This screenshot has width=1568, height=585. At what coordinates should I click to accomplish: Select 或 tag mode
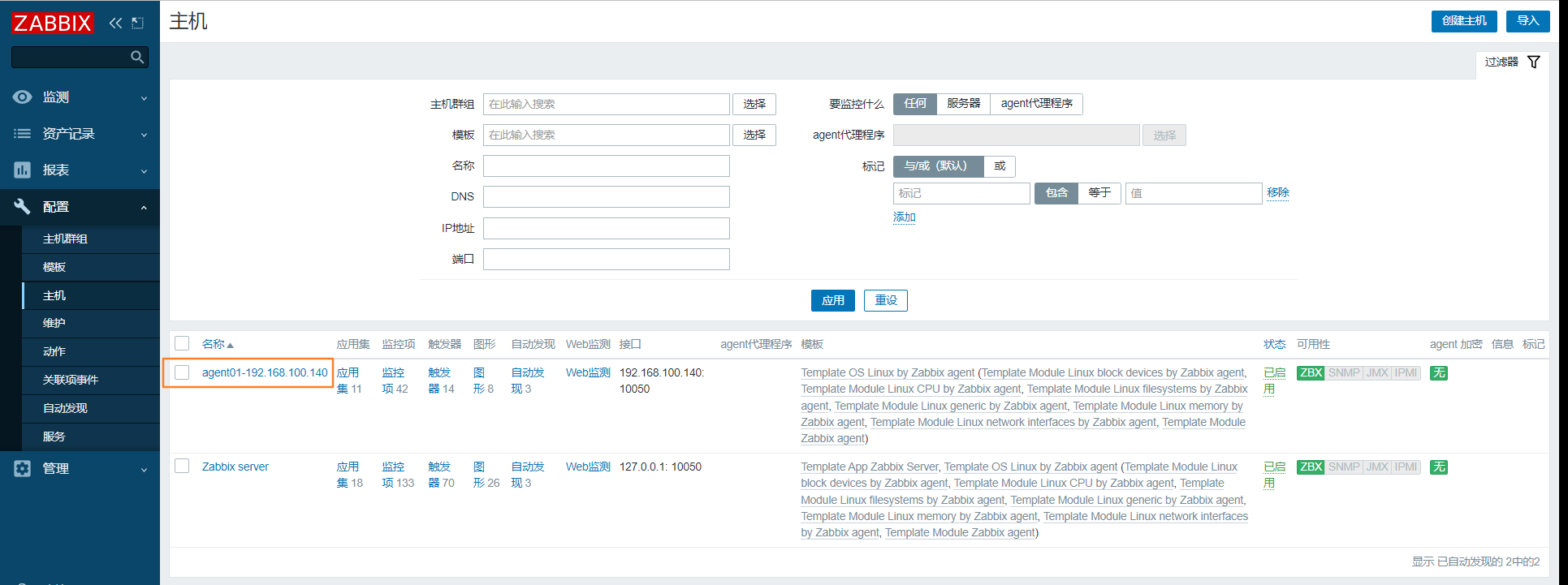1000,166
